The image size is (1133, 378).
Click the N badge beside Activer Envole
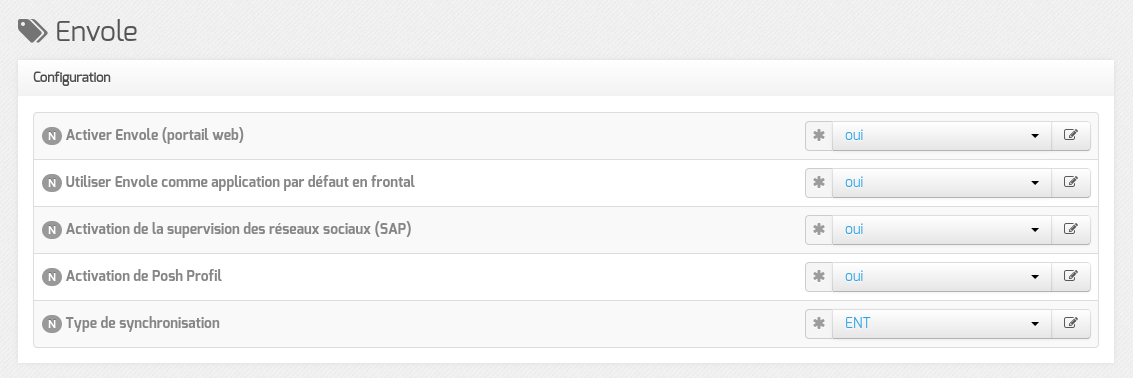(x=52, y=137)
